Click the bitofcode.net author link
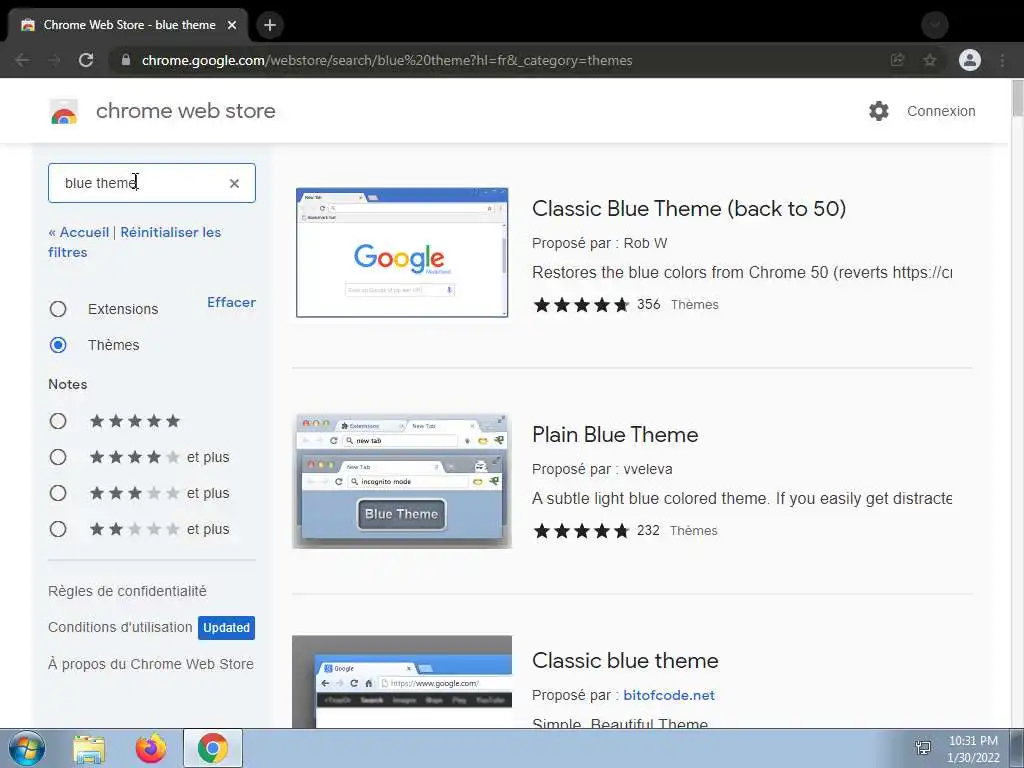1024x768 pixels. click(x=669, y=696)
